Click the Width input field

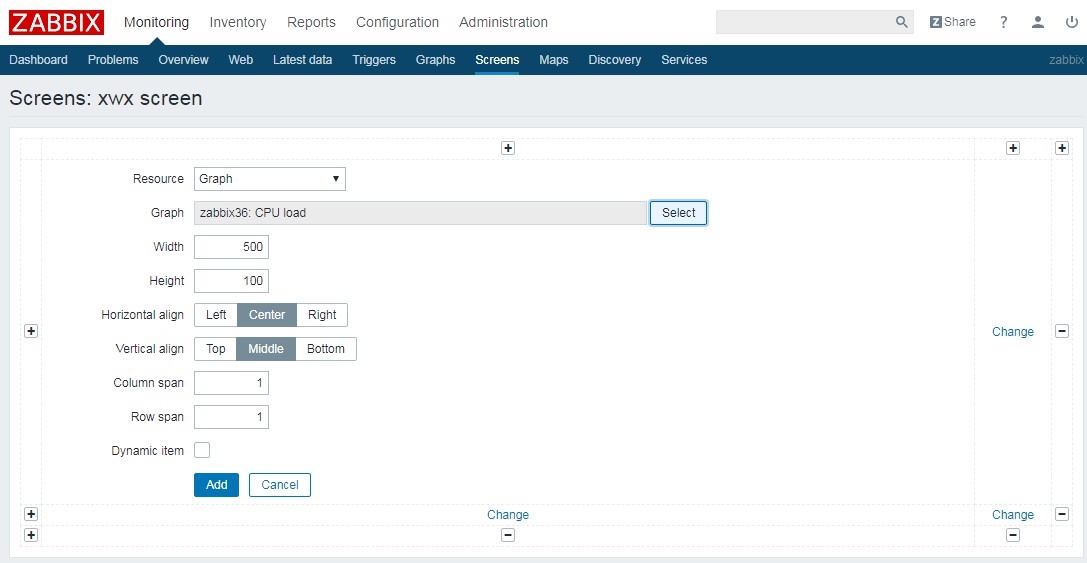(231, 247)
